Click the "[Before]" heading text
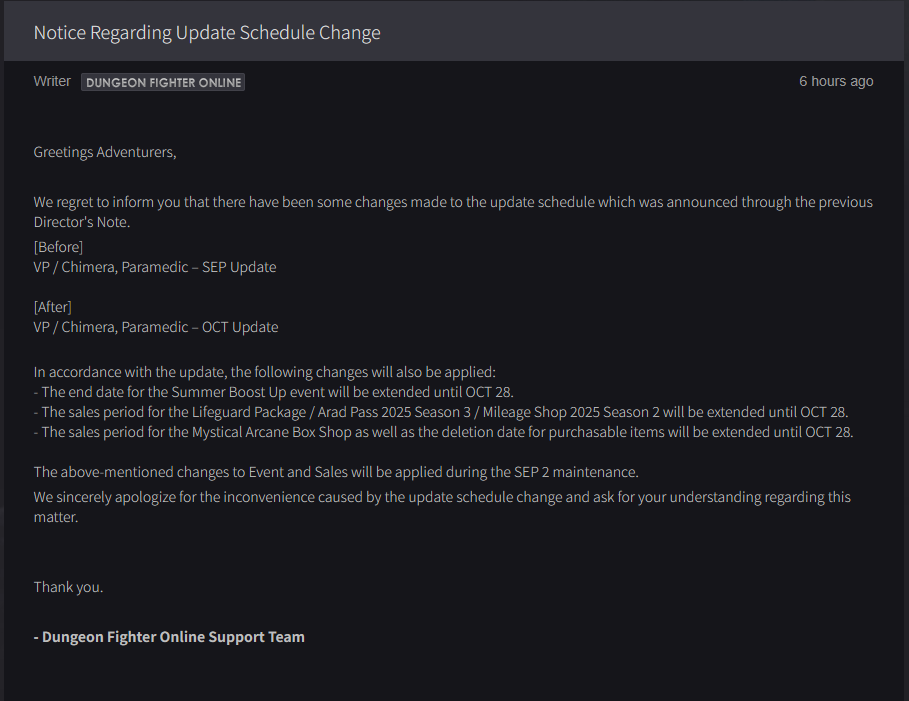 point(58,247)
